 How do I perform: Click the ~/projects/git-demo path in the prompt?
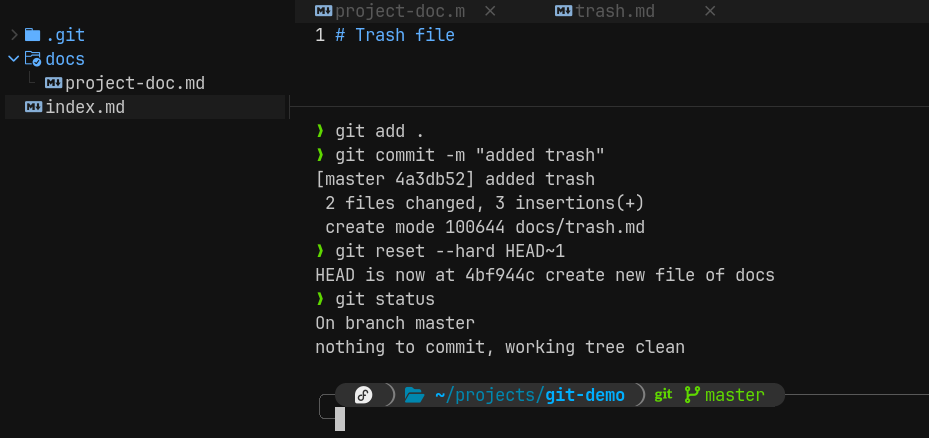(x=530, y=395)
